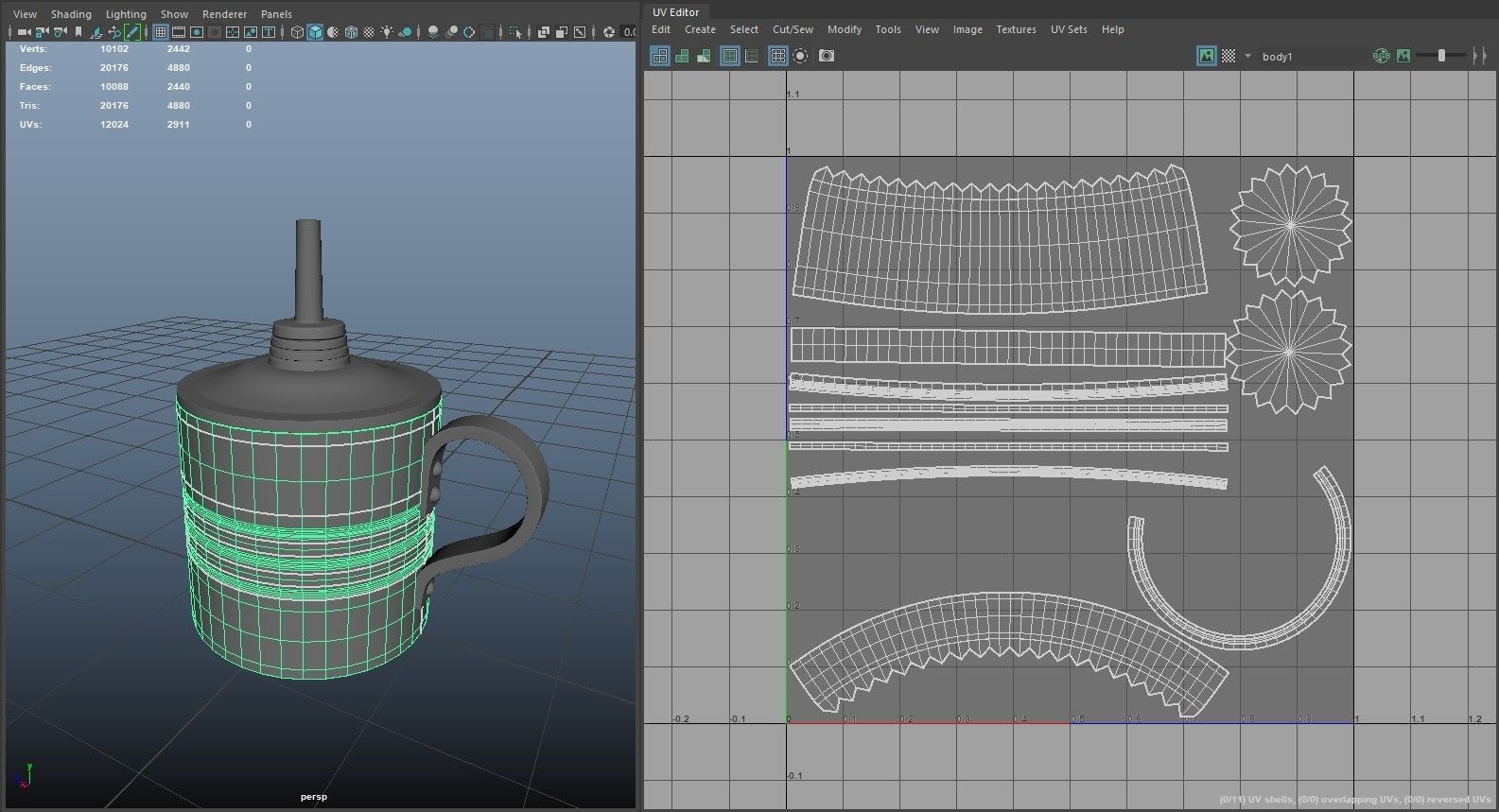Toggle checker pattern icon in UV Editor
Viewport: 1499px width, 812px height.
1229,56
